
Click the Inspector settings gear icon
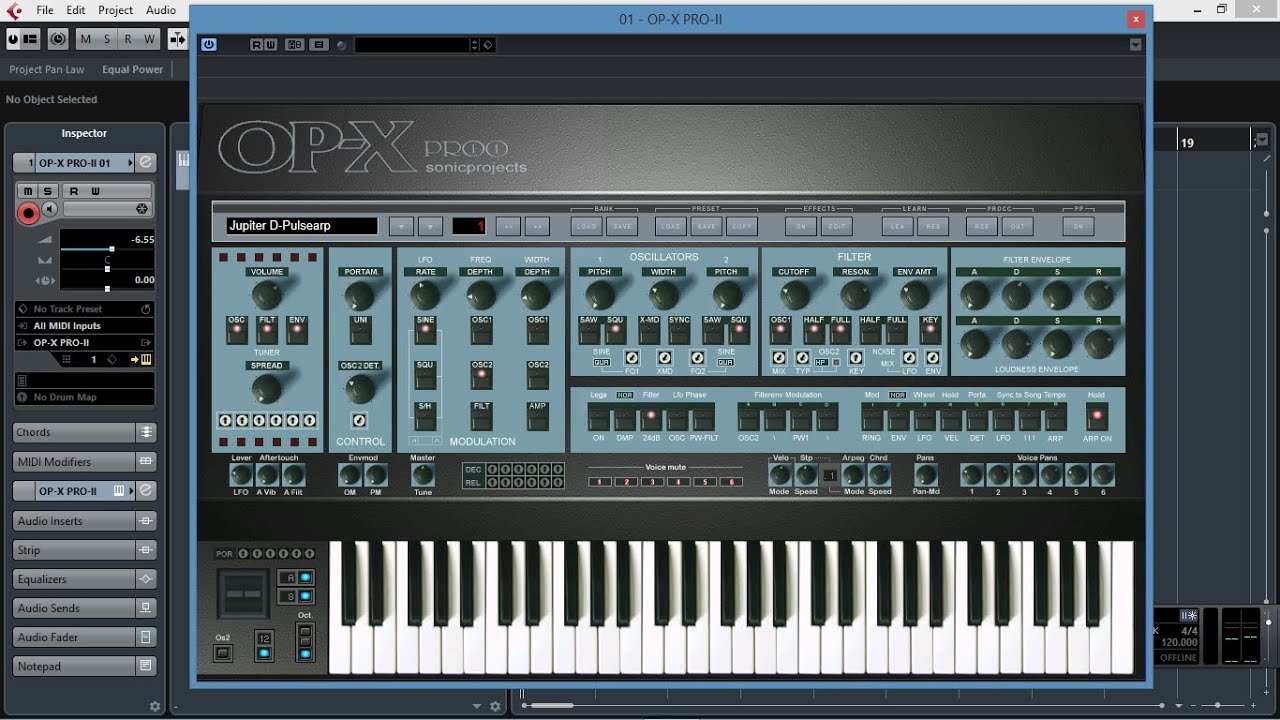154,707
